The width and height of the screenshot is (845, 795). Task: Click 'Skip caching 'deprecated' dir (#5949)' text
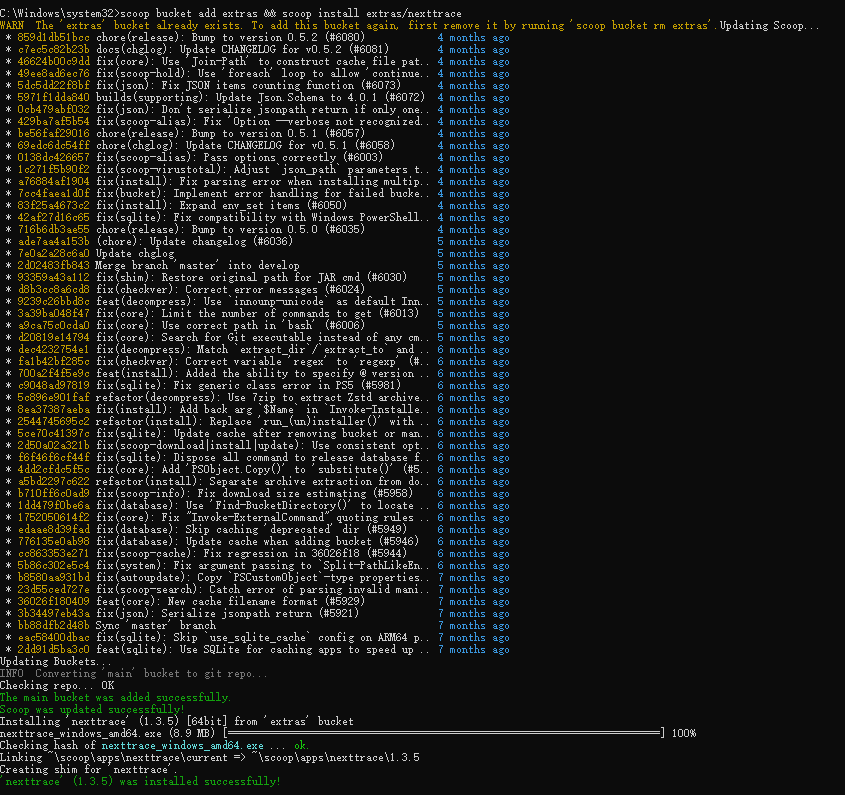pyautogui.click(x=296, y=529)
